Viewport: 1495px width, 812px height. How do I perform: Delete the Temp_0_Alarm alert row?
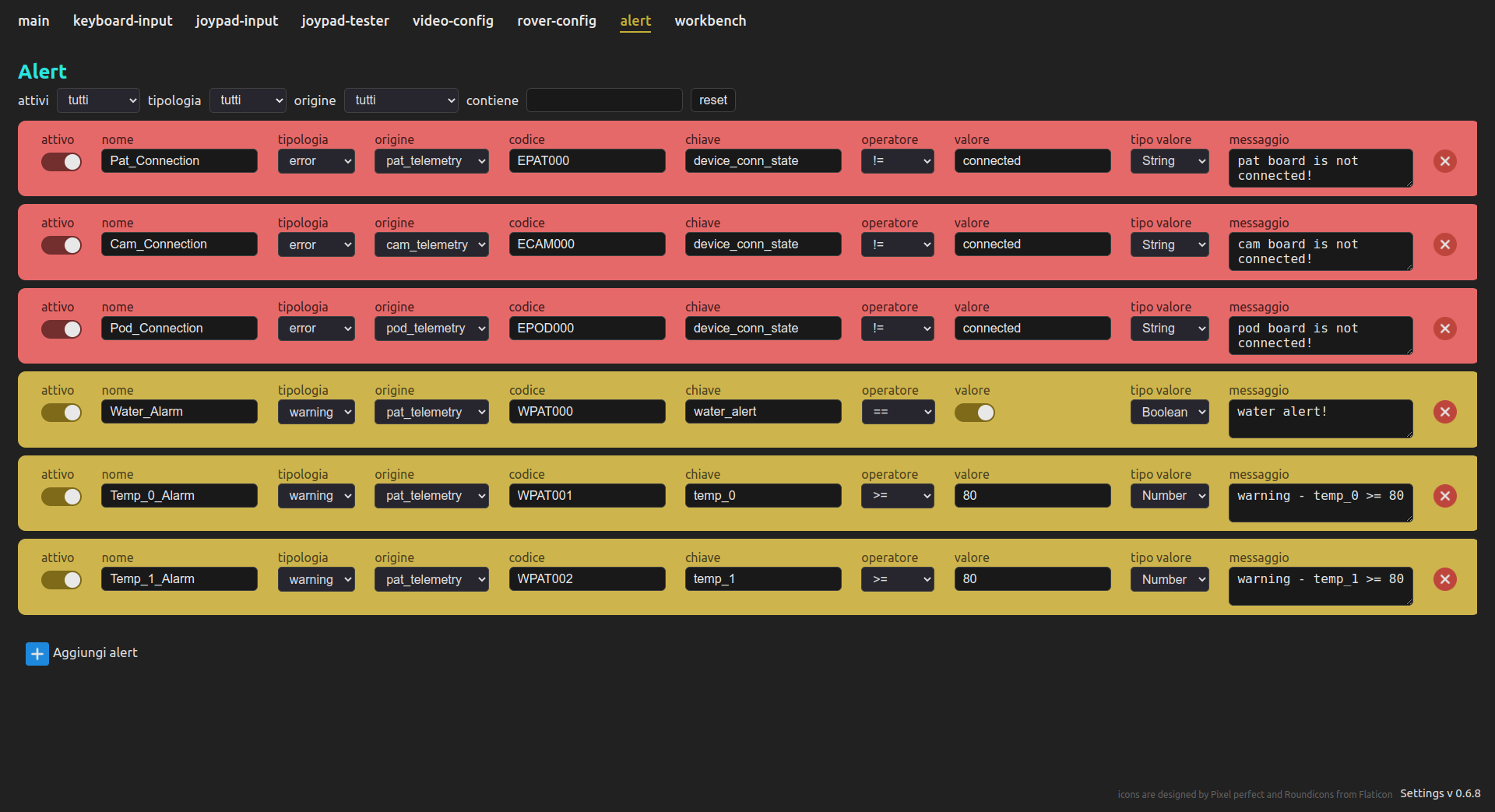[1444, 496]
